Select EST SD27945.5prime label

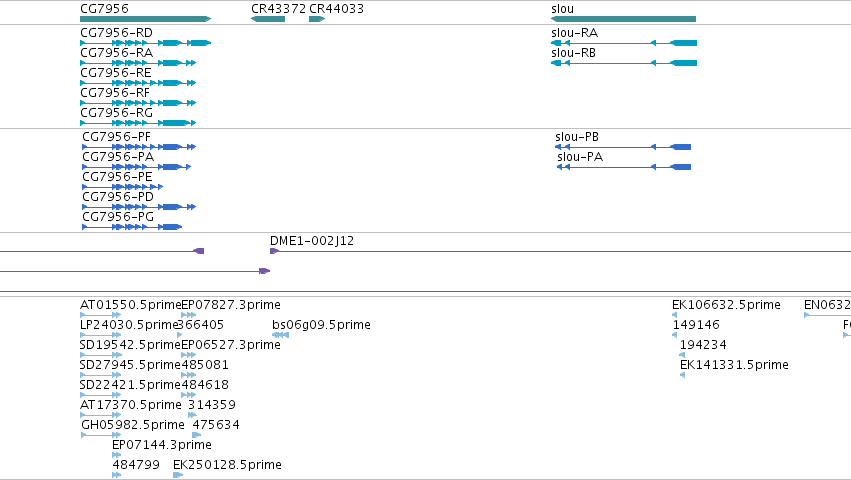click(x=130, y=365)
